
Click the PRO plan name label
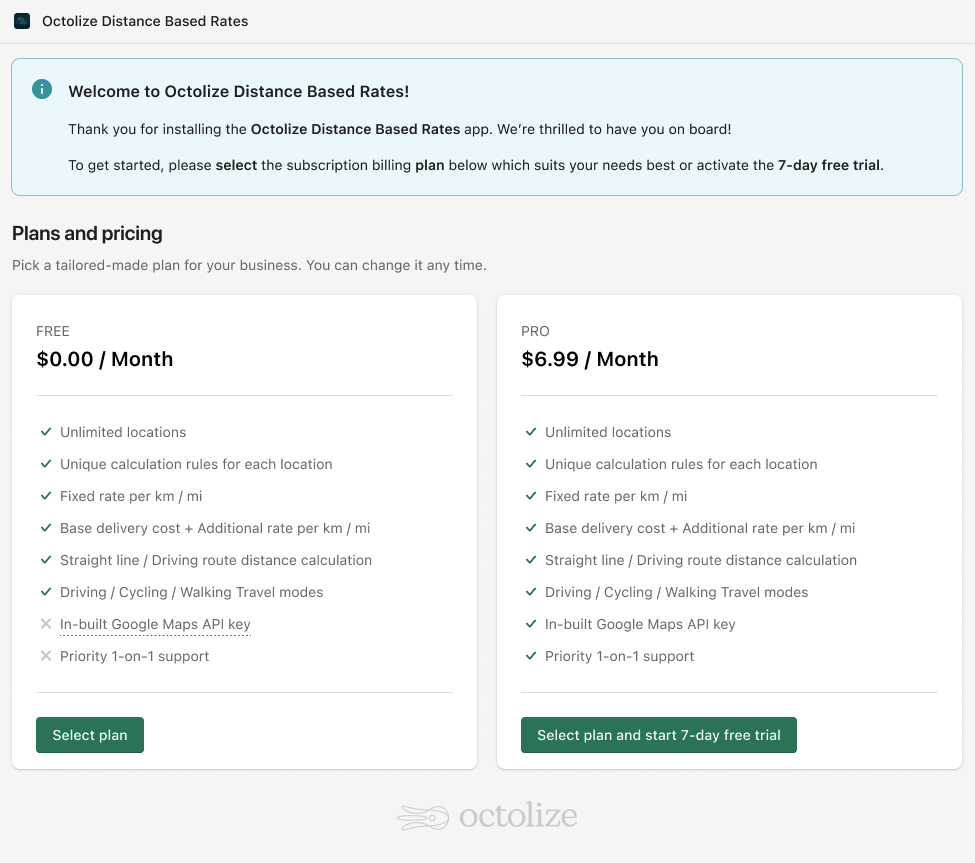pyautogui.click(x=535, y=331)
